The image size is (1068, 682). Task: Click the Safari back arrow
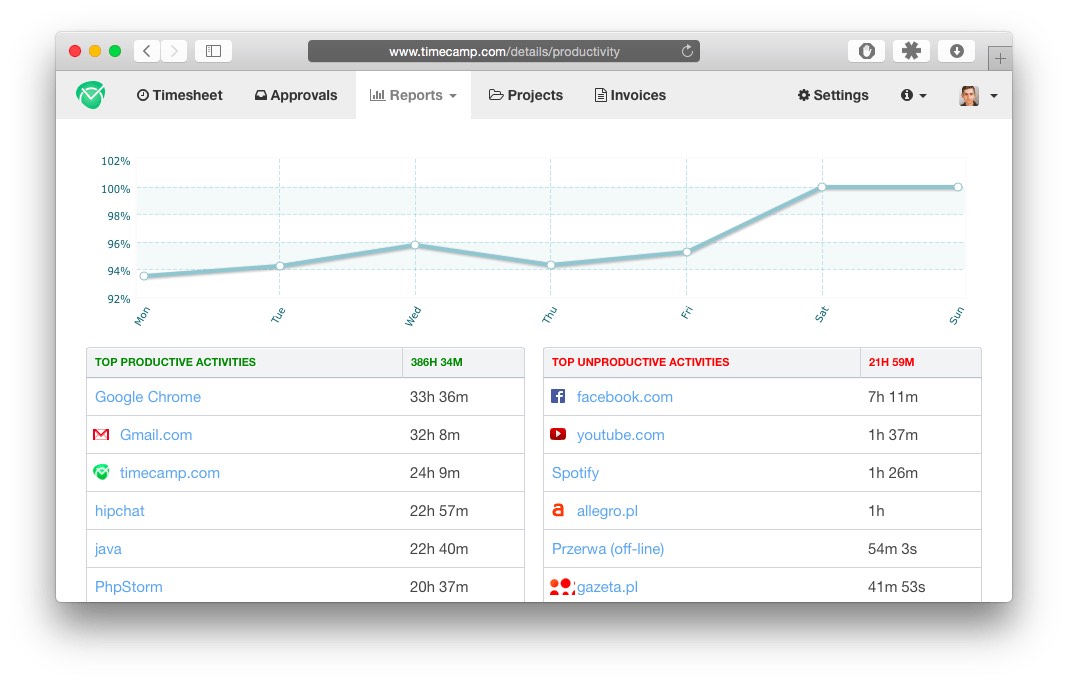point(147,51)
